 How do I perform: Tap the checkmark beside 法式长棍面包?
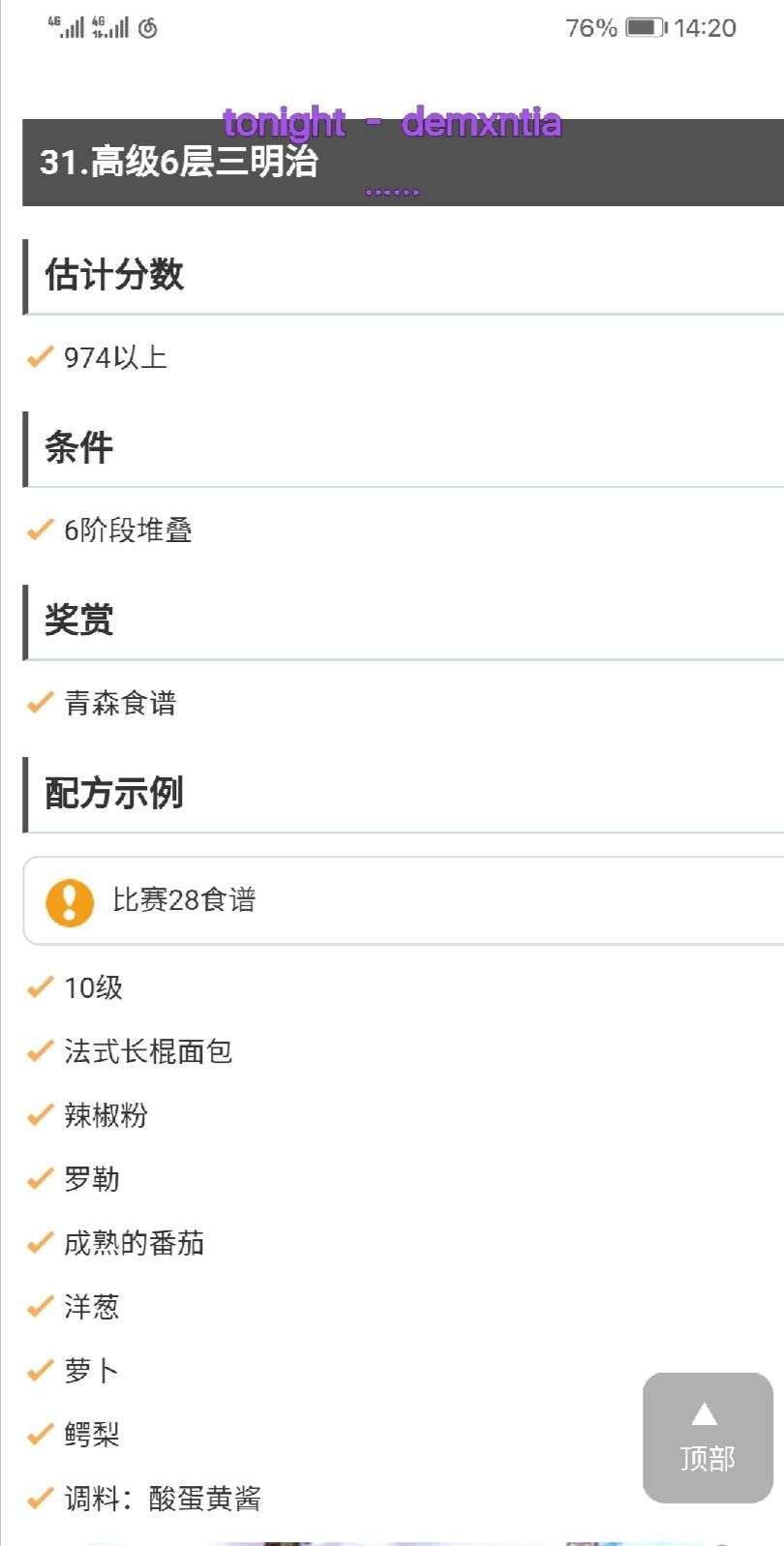tap(40, 1051)
